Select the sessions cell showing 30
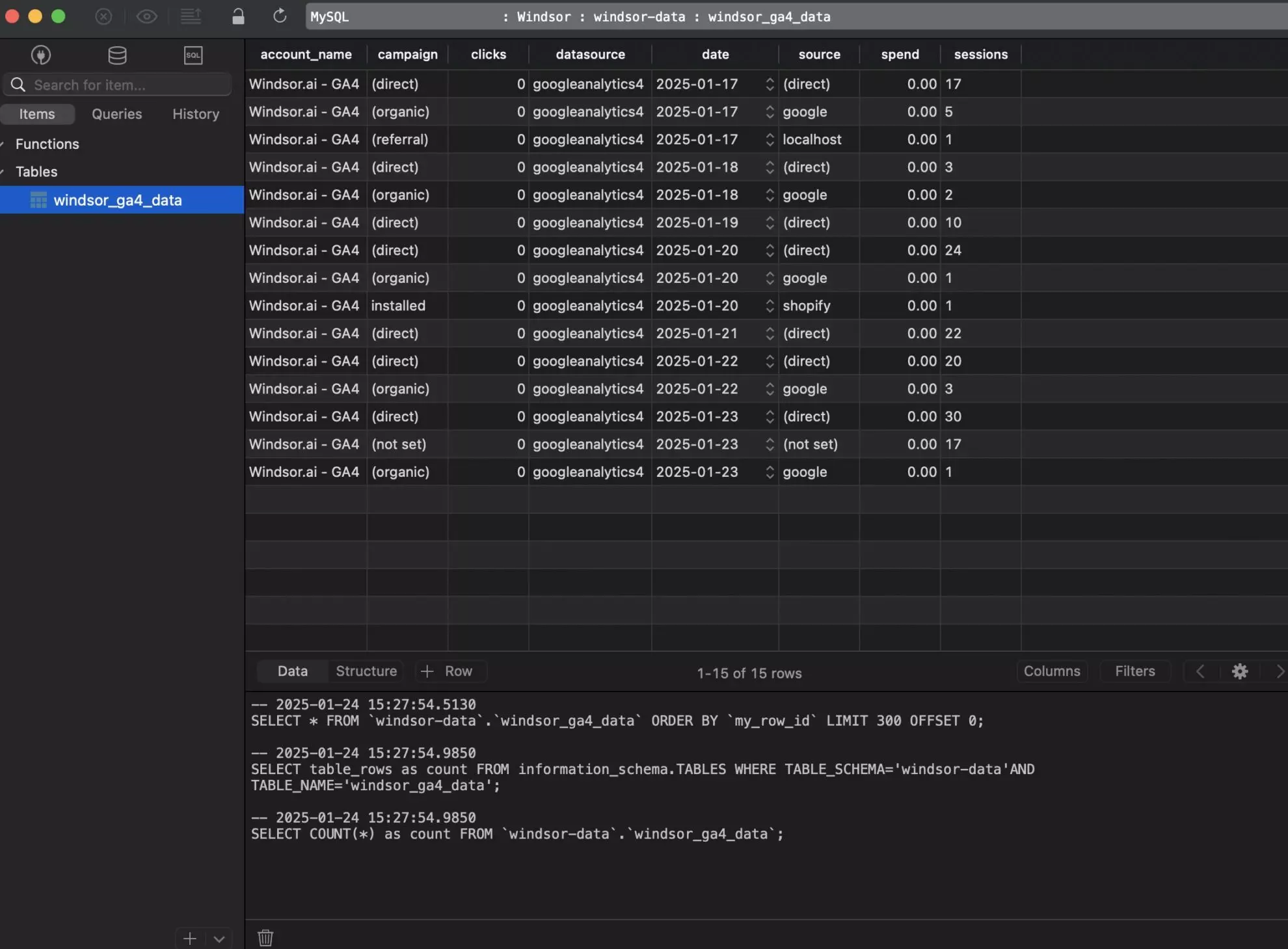The width and height of the screenshot is (1288, 949). [980, 416]
